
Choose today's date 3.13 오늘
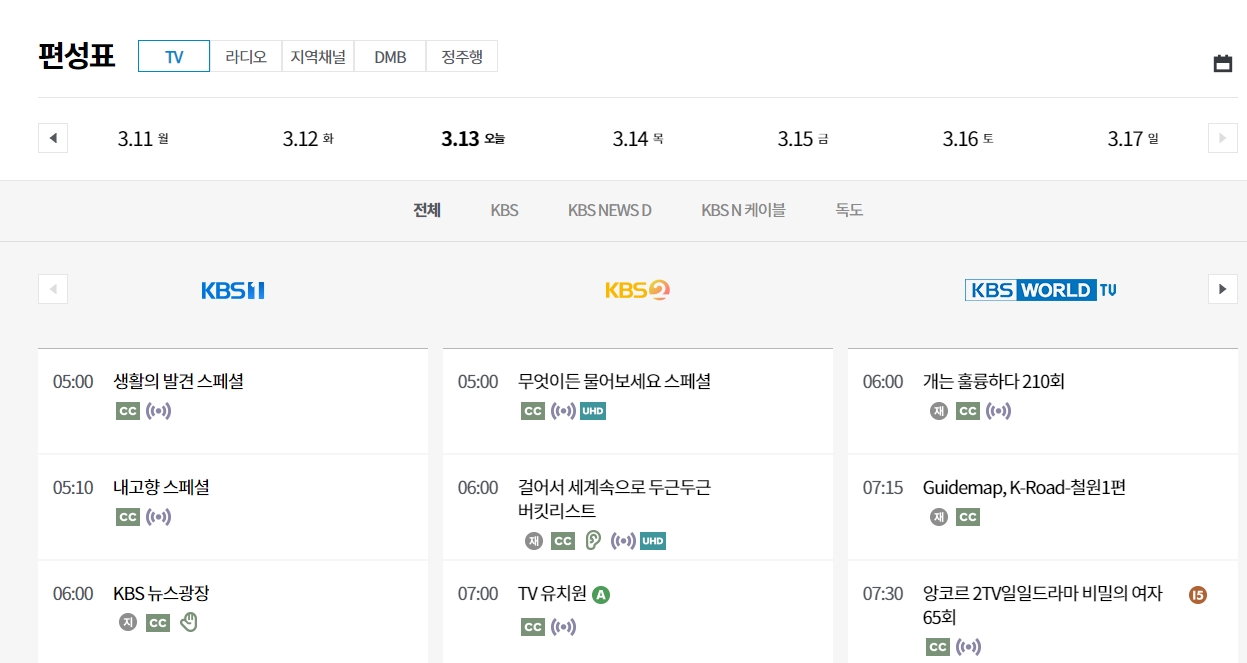coord(473,139)
